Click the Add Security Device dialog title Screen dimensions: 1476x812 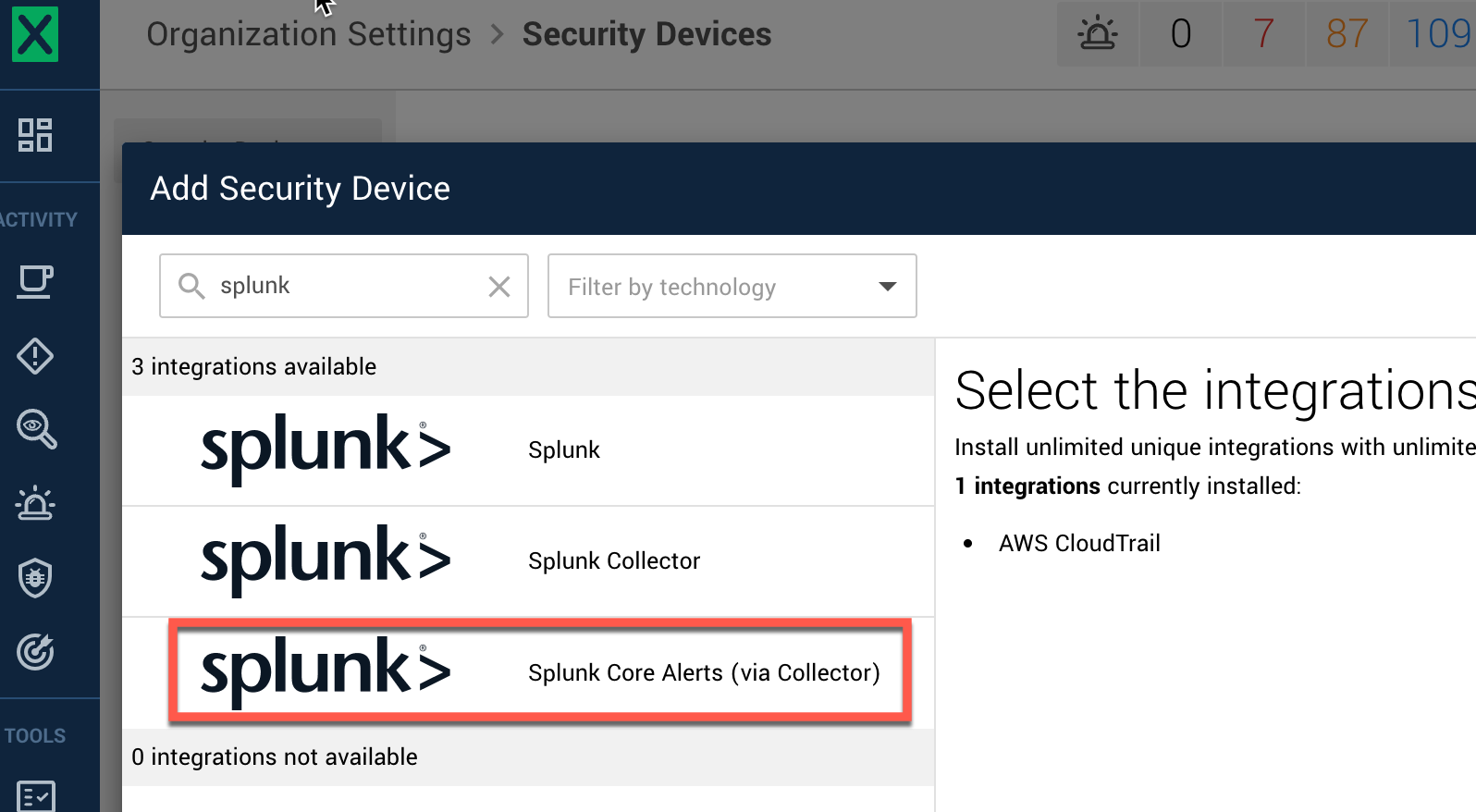tap(301, 189)
